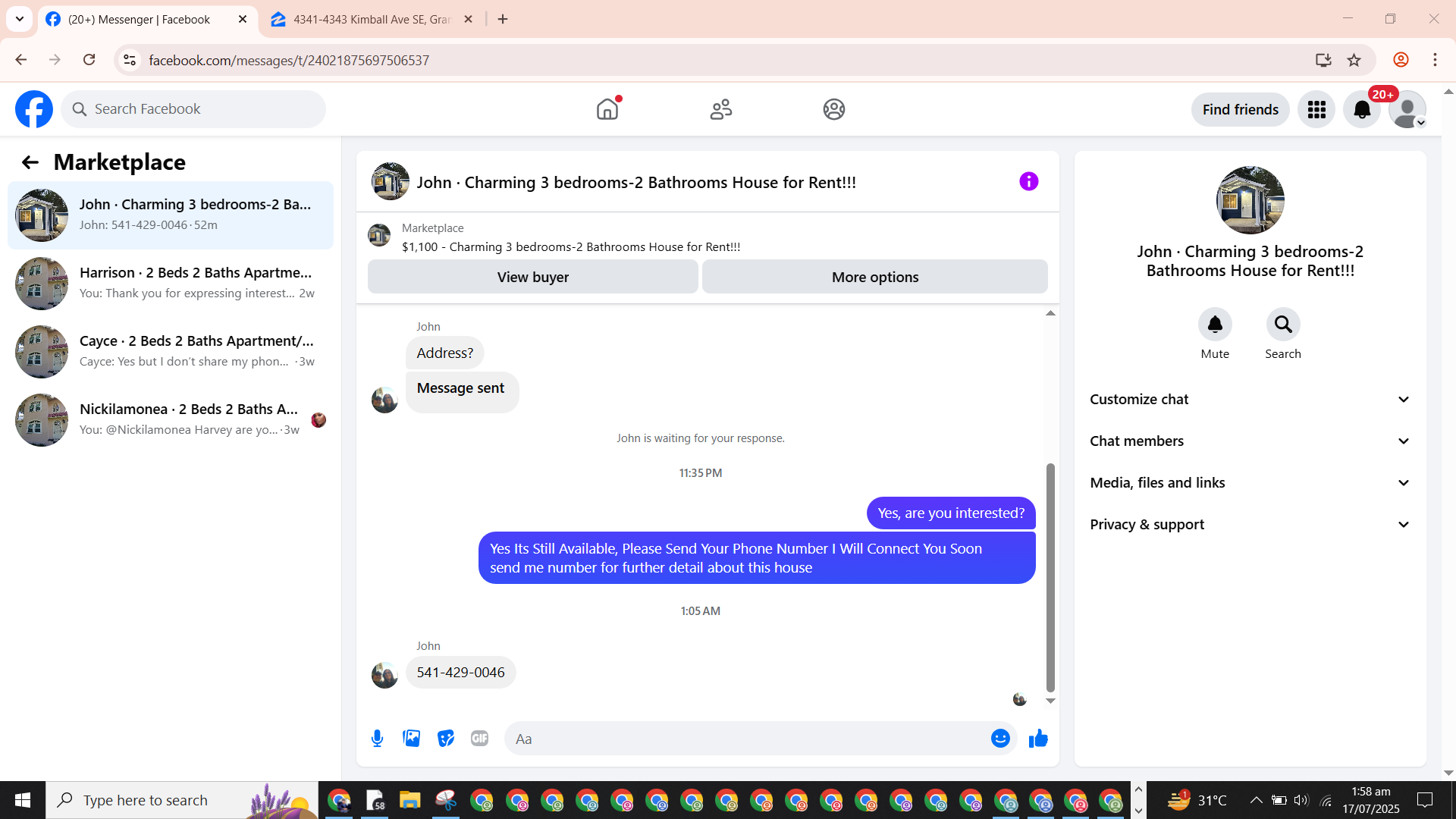Open John Charming 3 bedrooms chat
The image size is (1456, 819).
pyautogui.click(x=171, y=215)
